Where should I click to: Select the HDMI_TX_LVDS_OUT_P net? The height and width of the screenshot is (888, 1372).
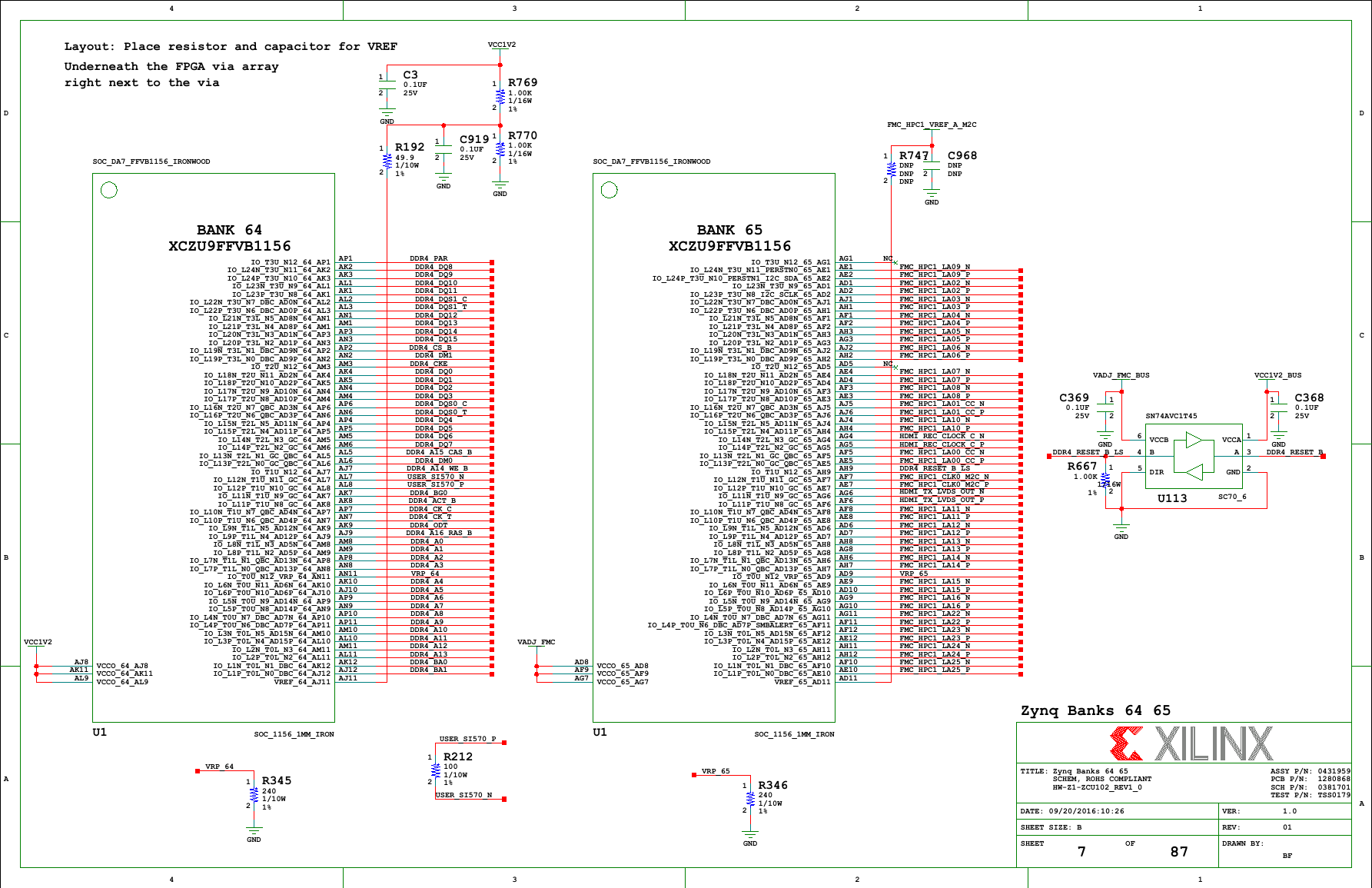pos(942,501)
